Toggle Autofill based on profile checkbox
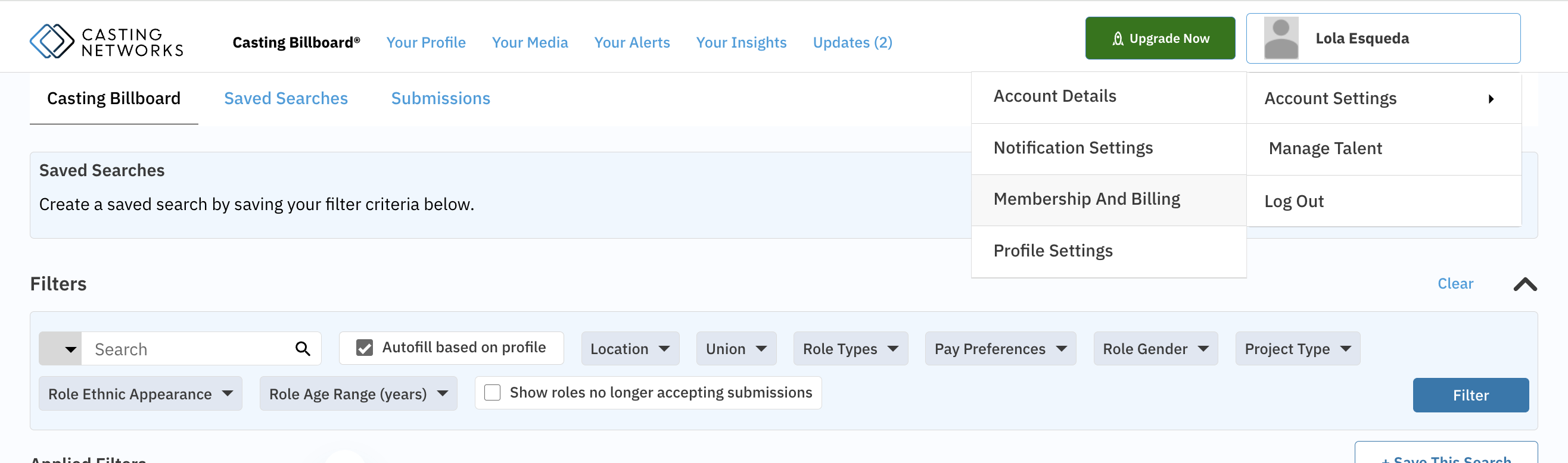Image resolution: width=1568 pixels, height=463 pixels. [365, 348]
